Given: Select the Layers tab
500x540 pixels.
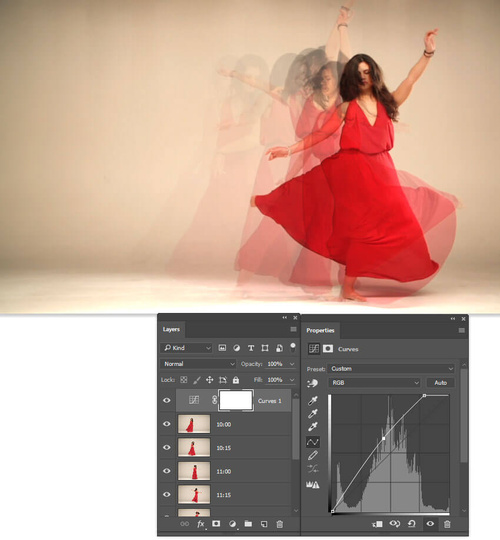Looking at the screenshot, I should pyautogui.click(x=171, y=330).
